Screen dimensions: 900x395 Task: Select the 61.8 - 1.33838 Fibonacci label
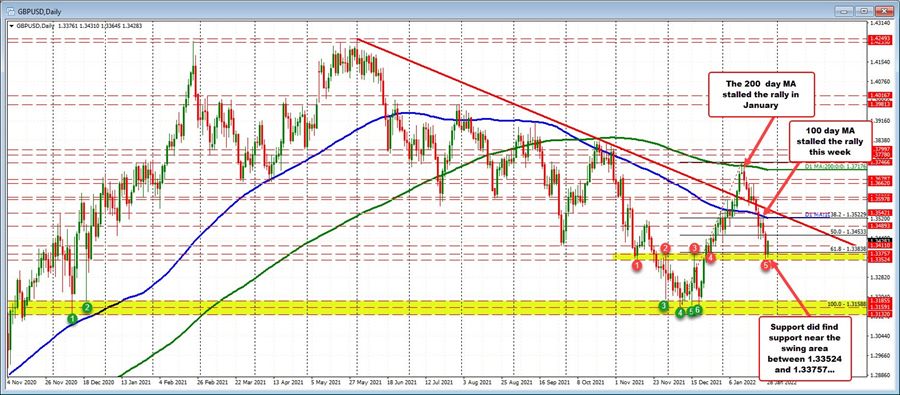pos(848,249)
